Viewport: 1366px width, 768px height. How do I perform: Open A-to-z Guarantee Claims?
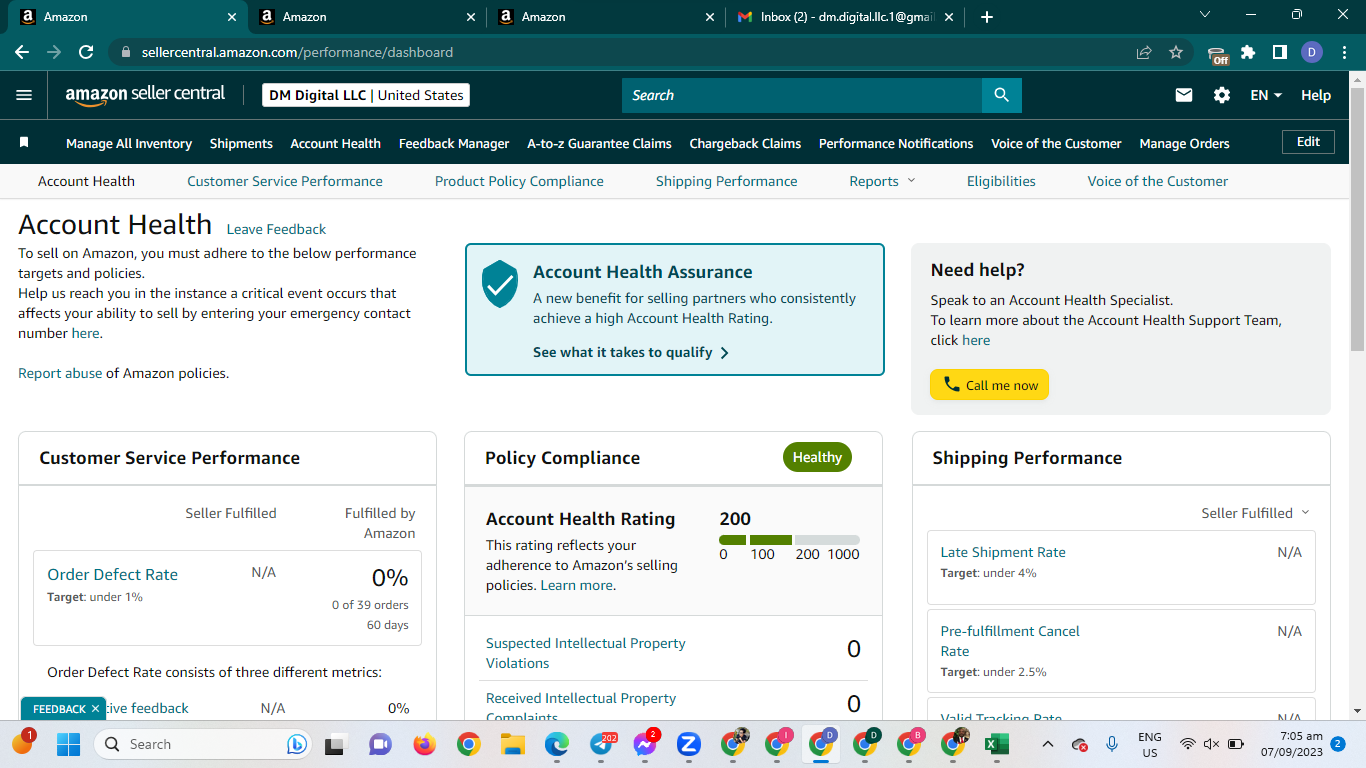[599, 143]
